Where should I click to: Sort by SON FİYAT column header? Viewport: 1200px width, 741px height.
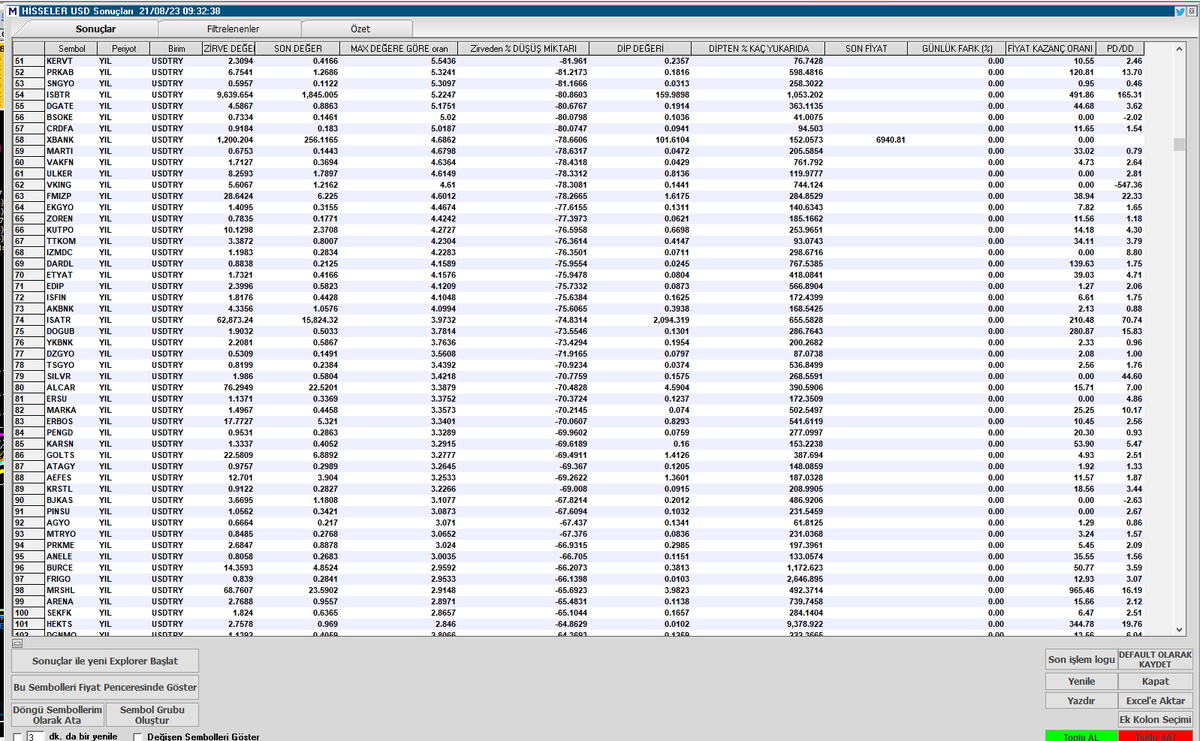(866, 48)
